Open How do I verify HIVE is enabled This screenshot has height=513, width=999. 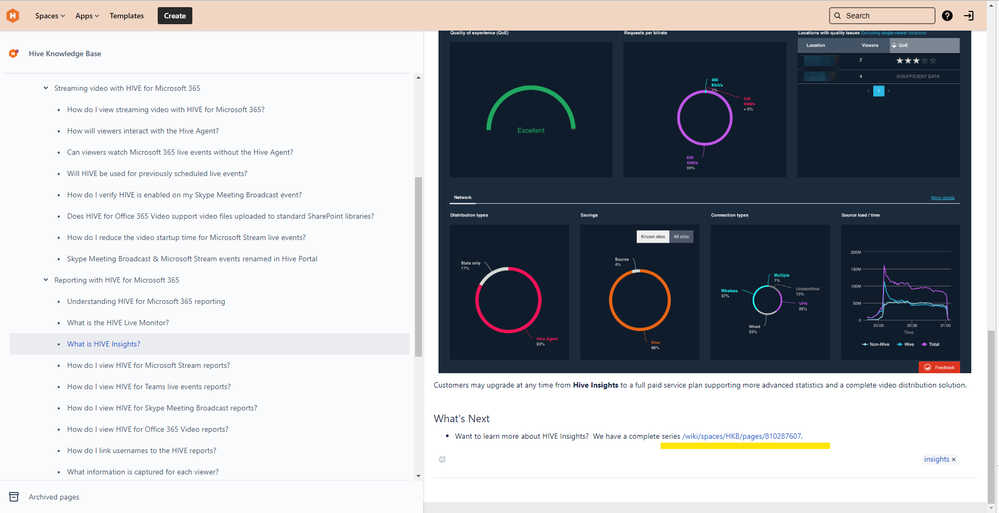184,195
